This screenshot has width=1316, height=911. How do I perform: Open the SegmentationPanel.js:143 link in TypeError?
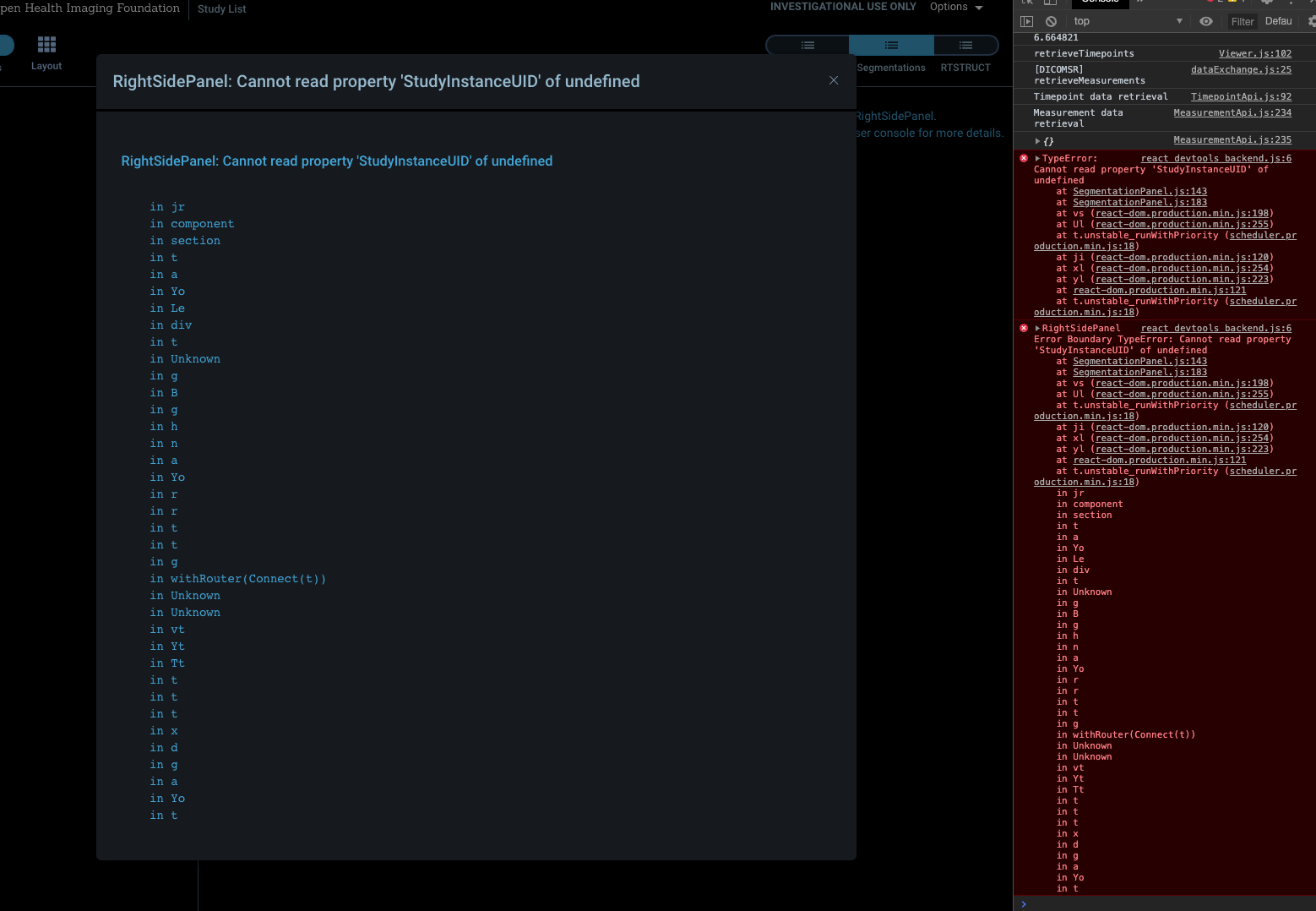pyautogui.click(x=1140, y=191)
